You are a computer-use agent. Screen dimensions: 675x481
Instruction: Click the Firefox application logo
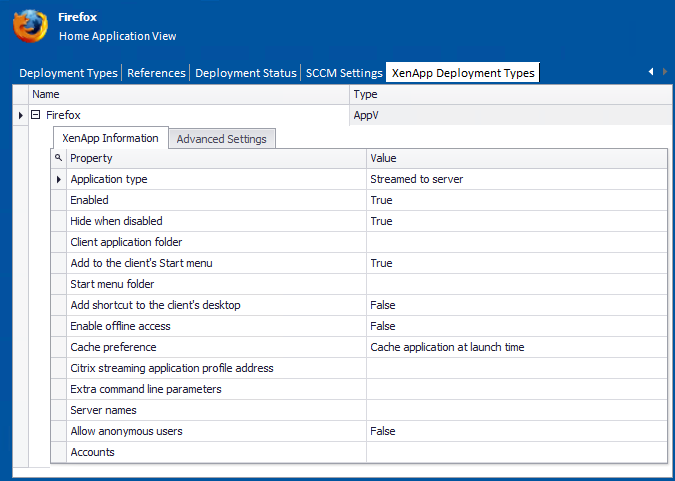pos(30,27)
